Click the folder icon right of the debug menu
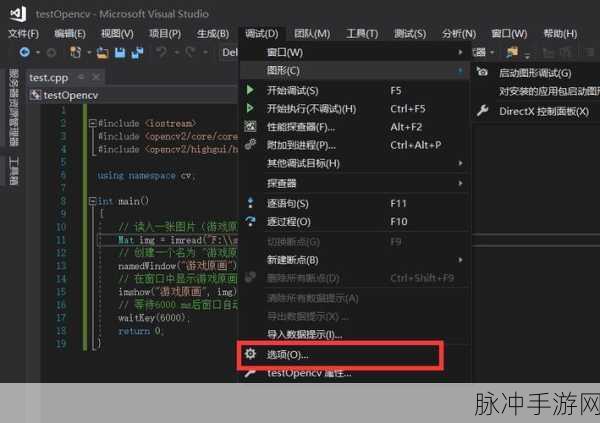The width and height of the screenshot is (600, 423). click(512, 52)
